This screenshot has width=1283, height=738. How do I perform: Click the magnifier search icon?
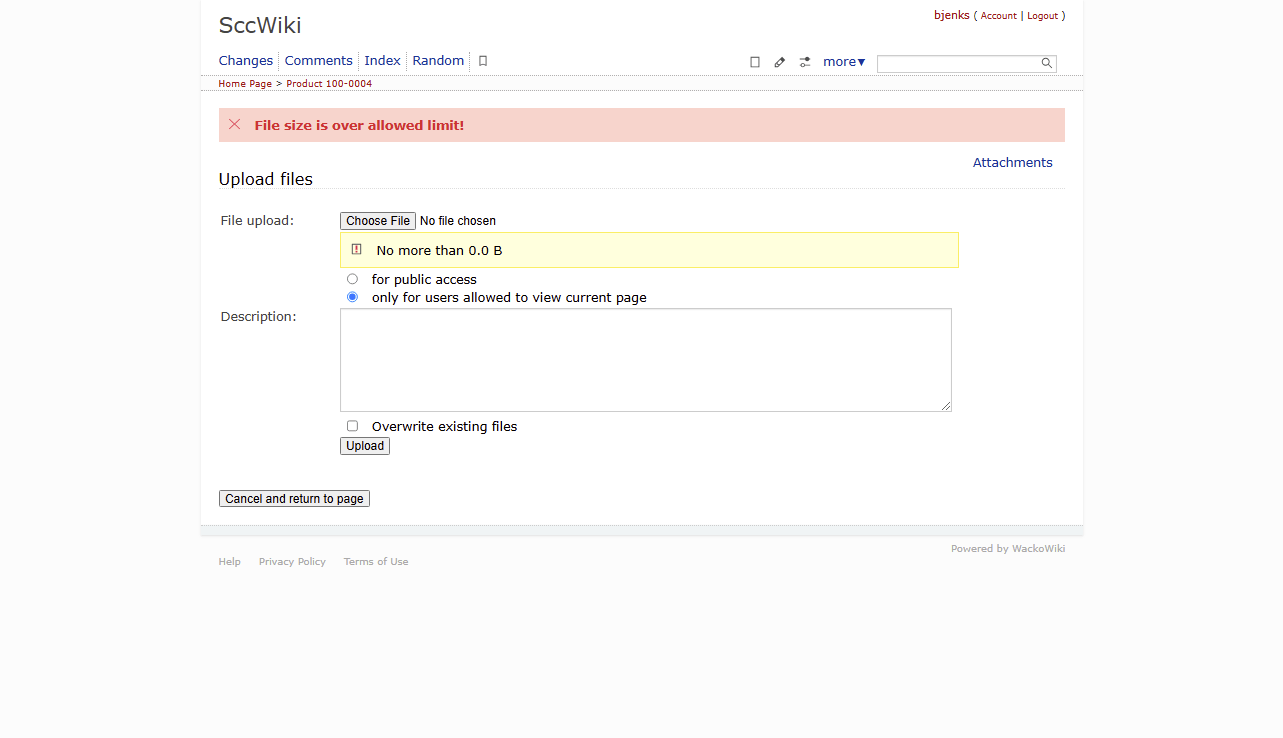[x=1047, y=63]
